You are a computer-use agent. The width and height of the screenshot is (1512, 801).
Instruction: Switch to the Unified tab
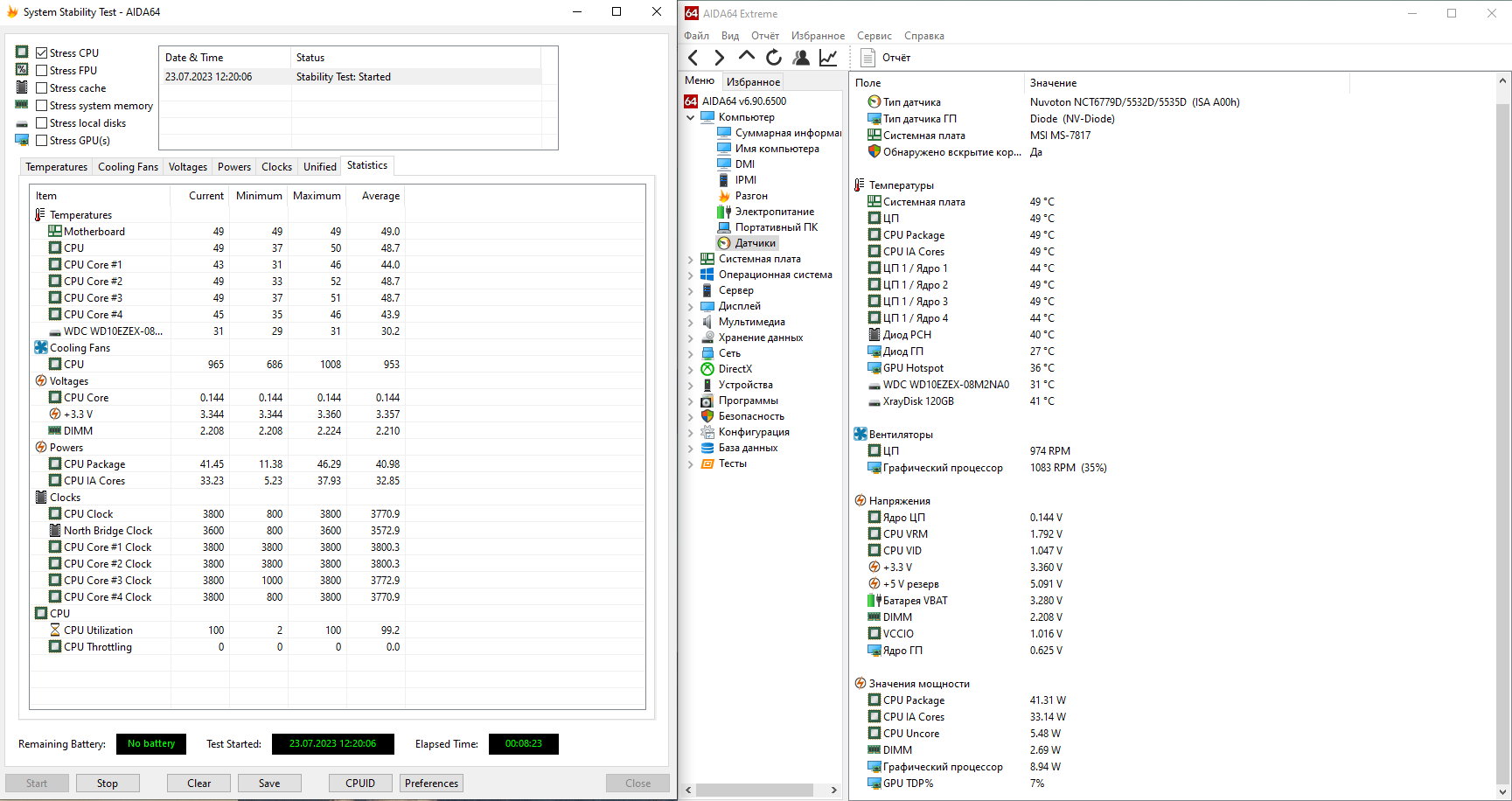pos(320,167)
